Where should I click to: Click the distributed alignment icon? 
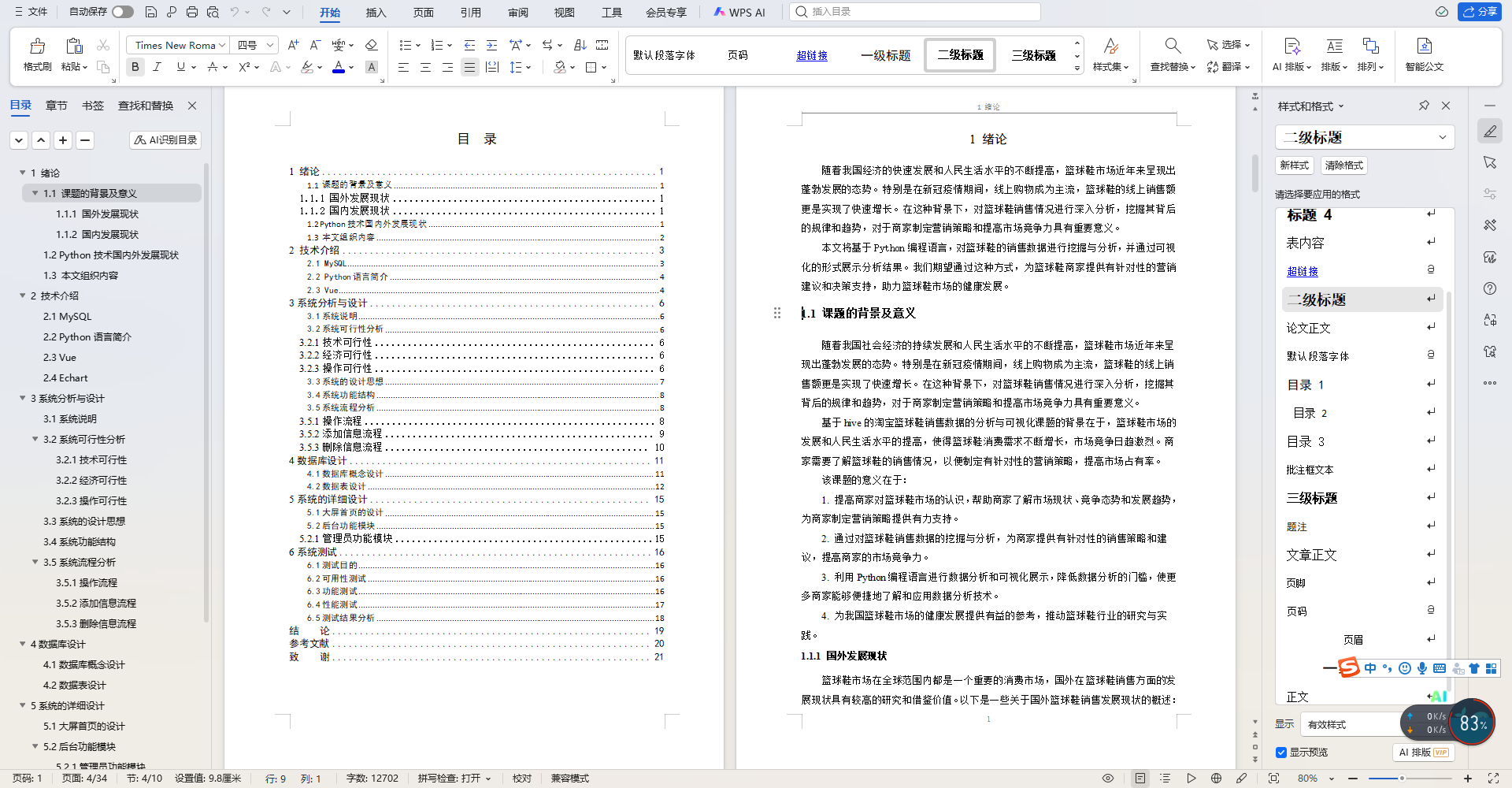tap(492, 68)
